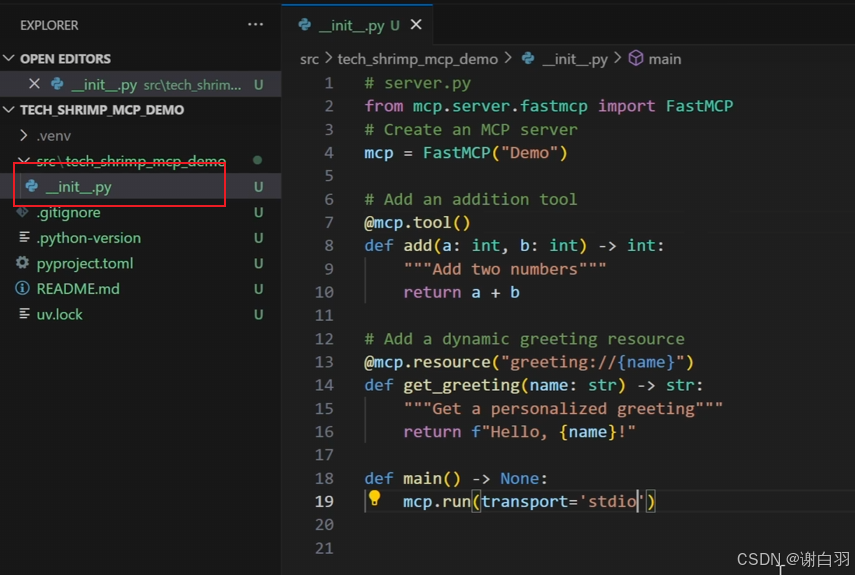Collapse the TECH_SHRIMP_MCP_DEMO folder section
This screenshot has width=855, height=575.
[x=9, y=110]
